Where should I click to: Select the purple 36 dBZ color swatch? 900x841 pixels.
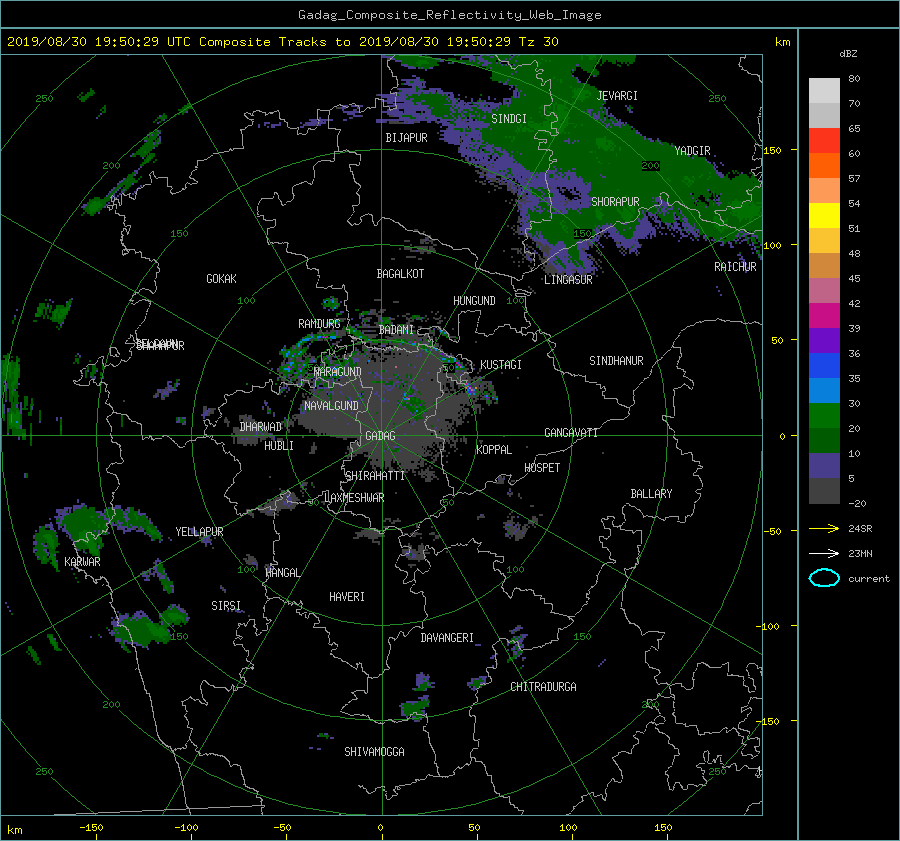[824, 340]
